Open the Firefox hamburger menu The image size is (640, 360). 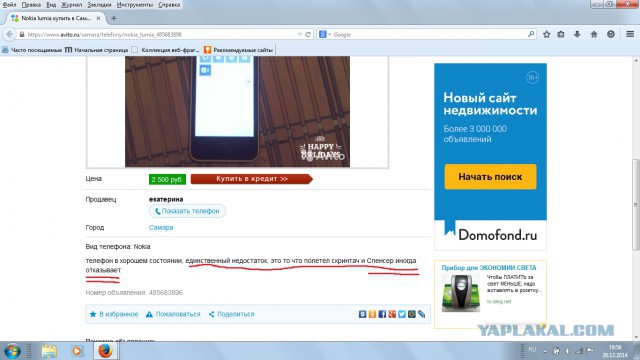coord(630,35)
